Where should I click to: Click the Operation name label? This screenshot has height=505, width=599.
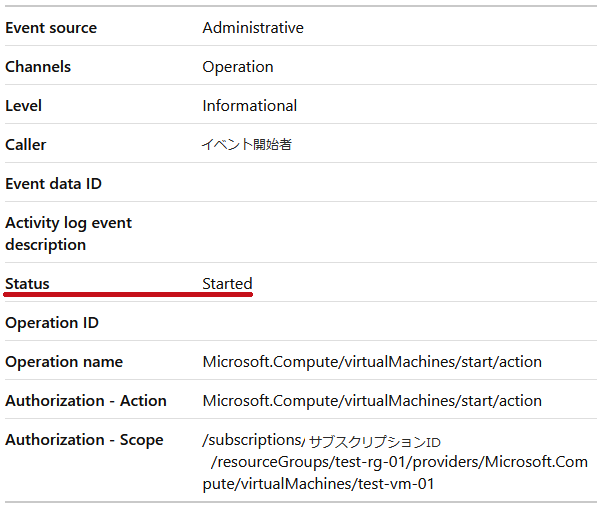pyautogui.click(x=64, y=362)
